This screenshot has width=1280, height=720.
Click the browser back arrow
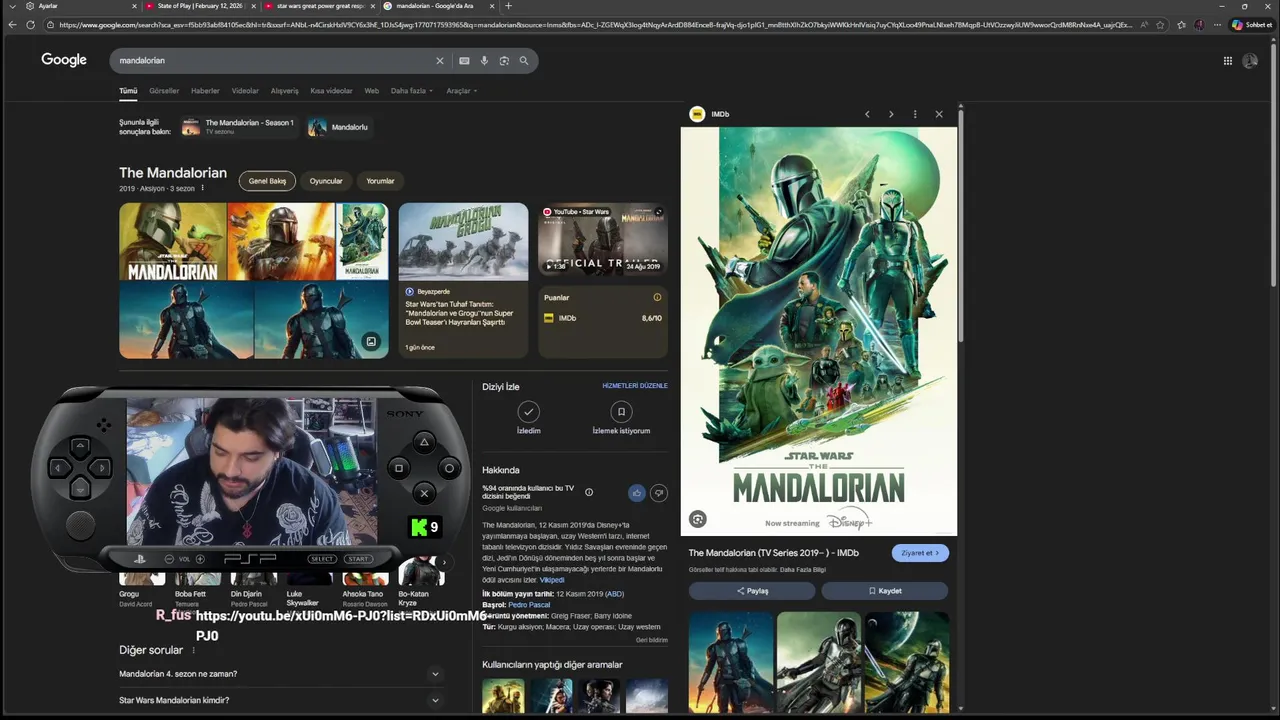(x=13, y=25)
